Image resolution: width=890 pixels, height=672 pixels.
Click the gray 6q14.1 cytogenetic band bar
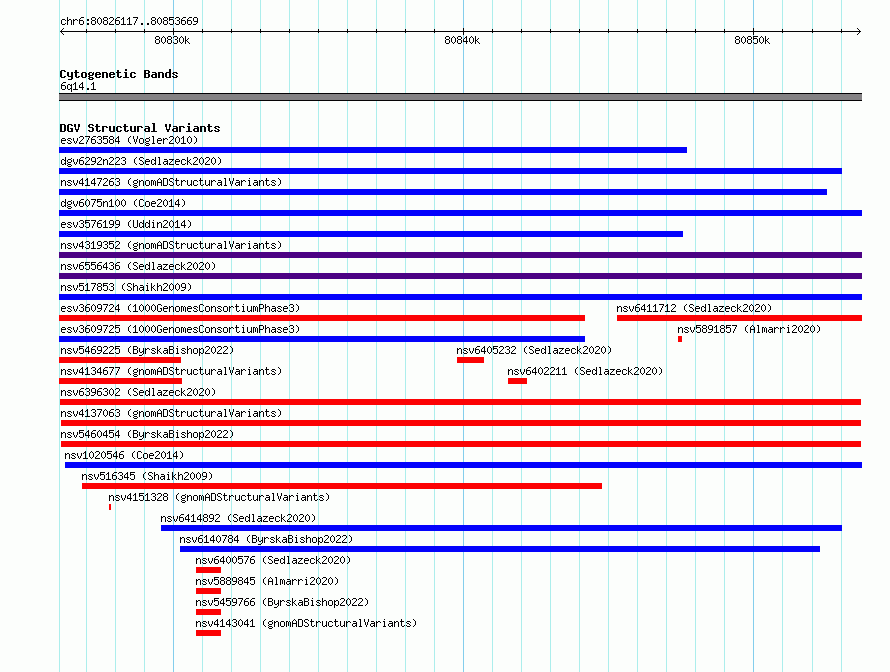pos(460,98)
